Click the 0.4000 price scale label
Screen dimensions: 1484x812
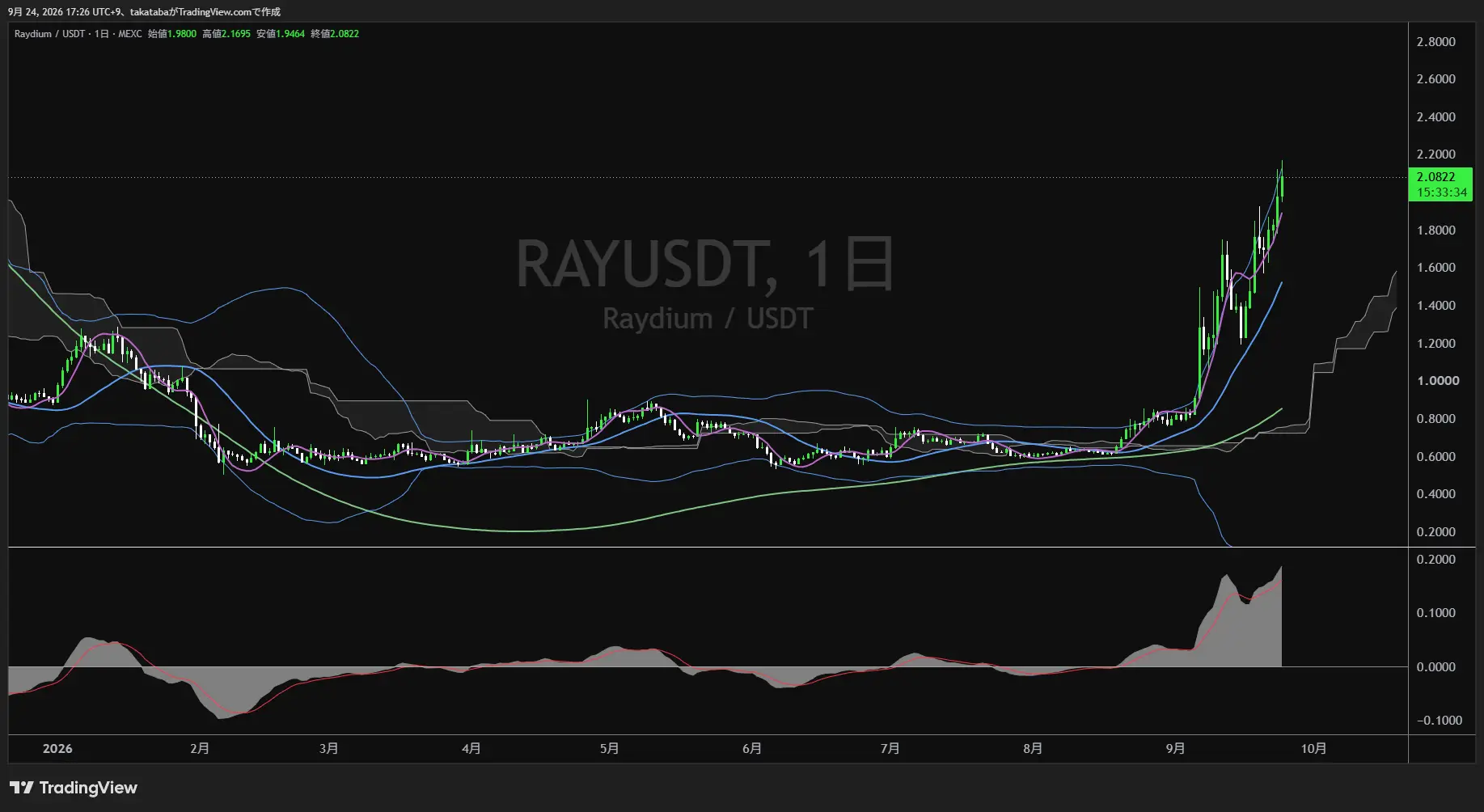[1436, 494]
